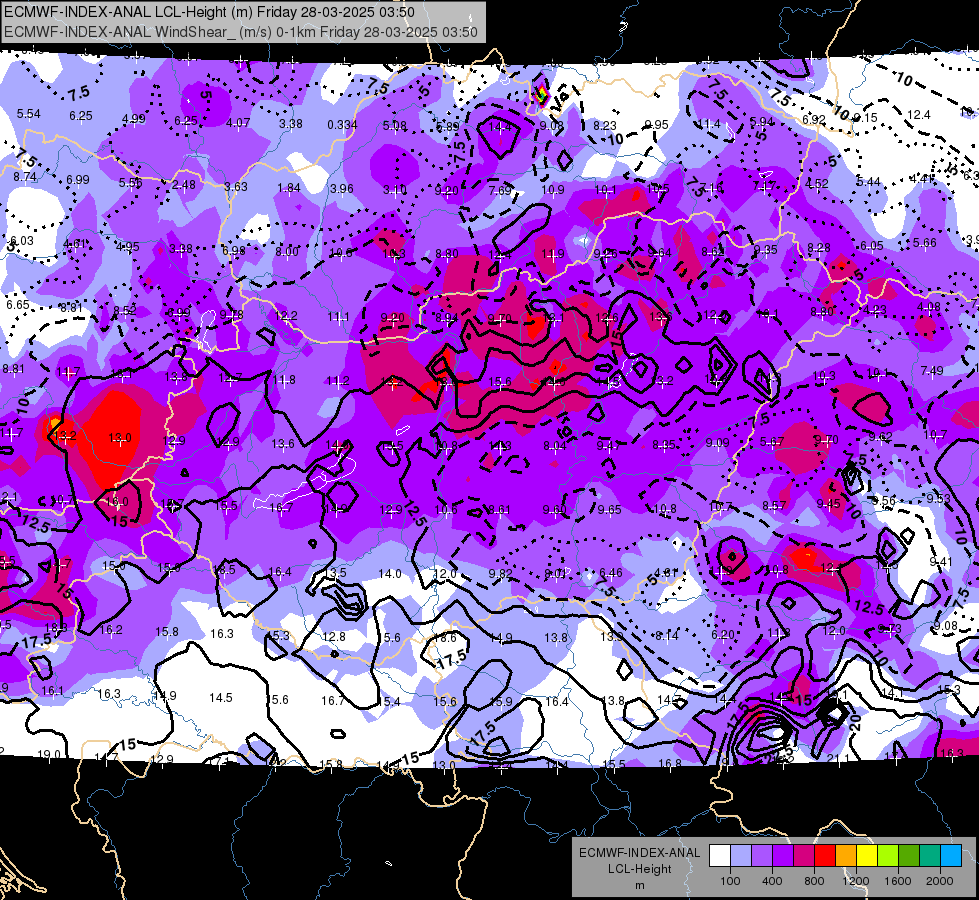Image resolution: width=979 pixels, height=900 pixels.
Task: Click the white legend swatch below 100
Action: tap(720, 856)
